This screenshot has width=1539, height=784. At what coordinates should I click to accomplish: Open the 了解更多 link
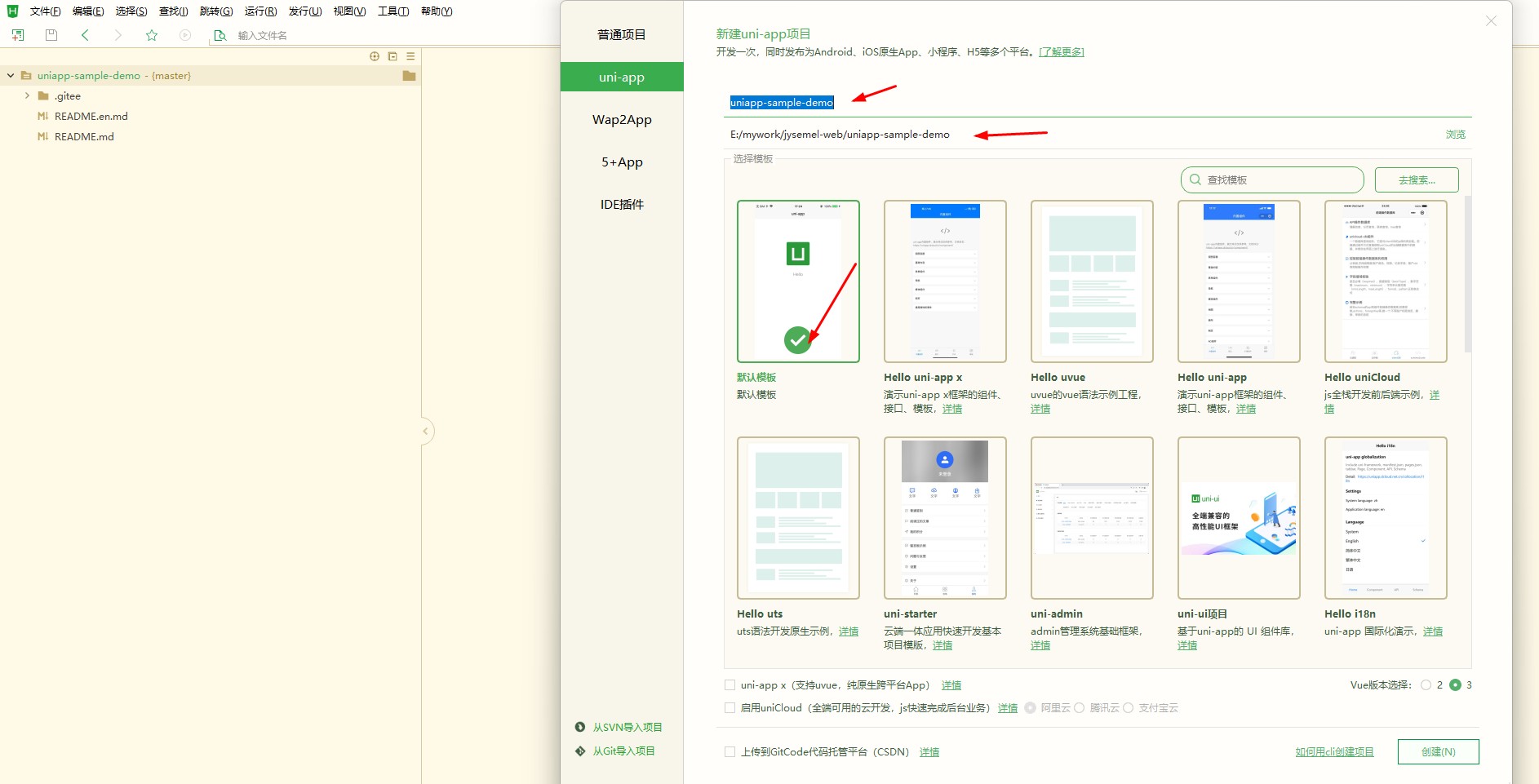click(x=1061, y=52)
